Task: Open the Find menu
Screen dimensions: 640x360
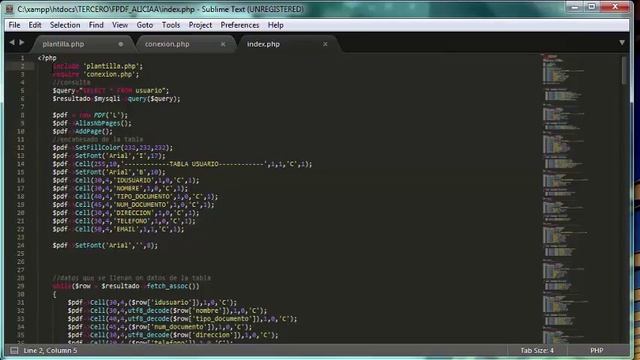Action: pos(96,25)
